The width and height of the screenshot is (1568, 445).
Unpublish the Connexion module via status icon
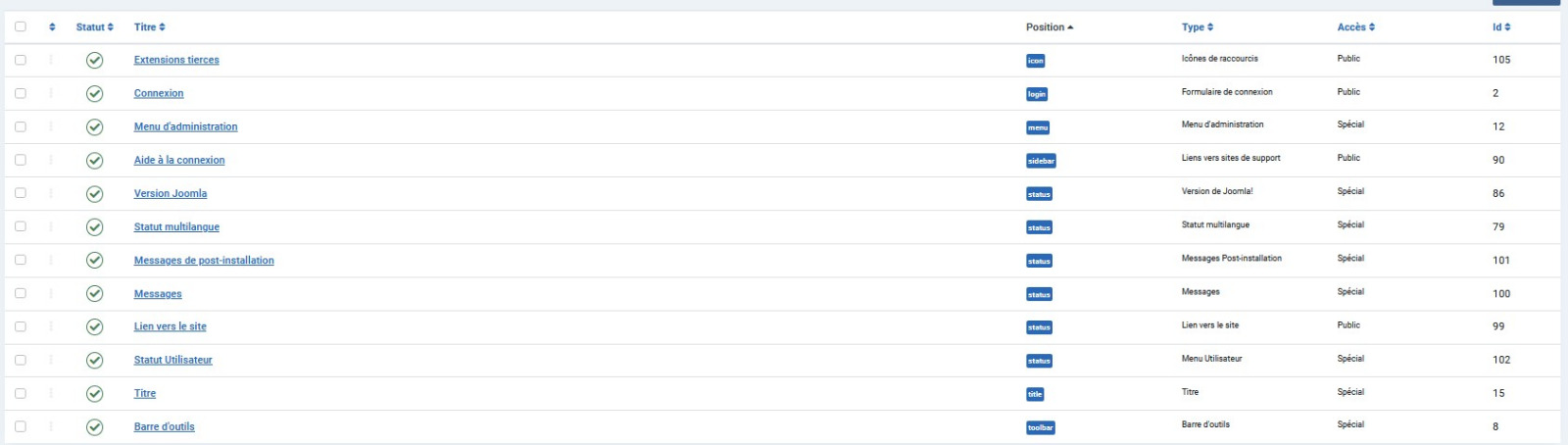coord(94,94)
